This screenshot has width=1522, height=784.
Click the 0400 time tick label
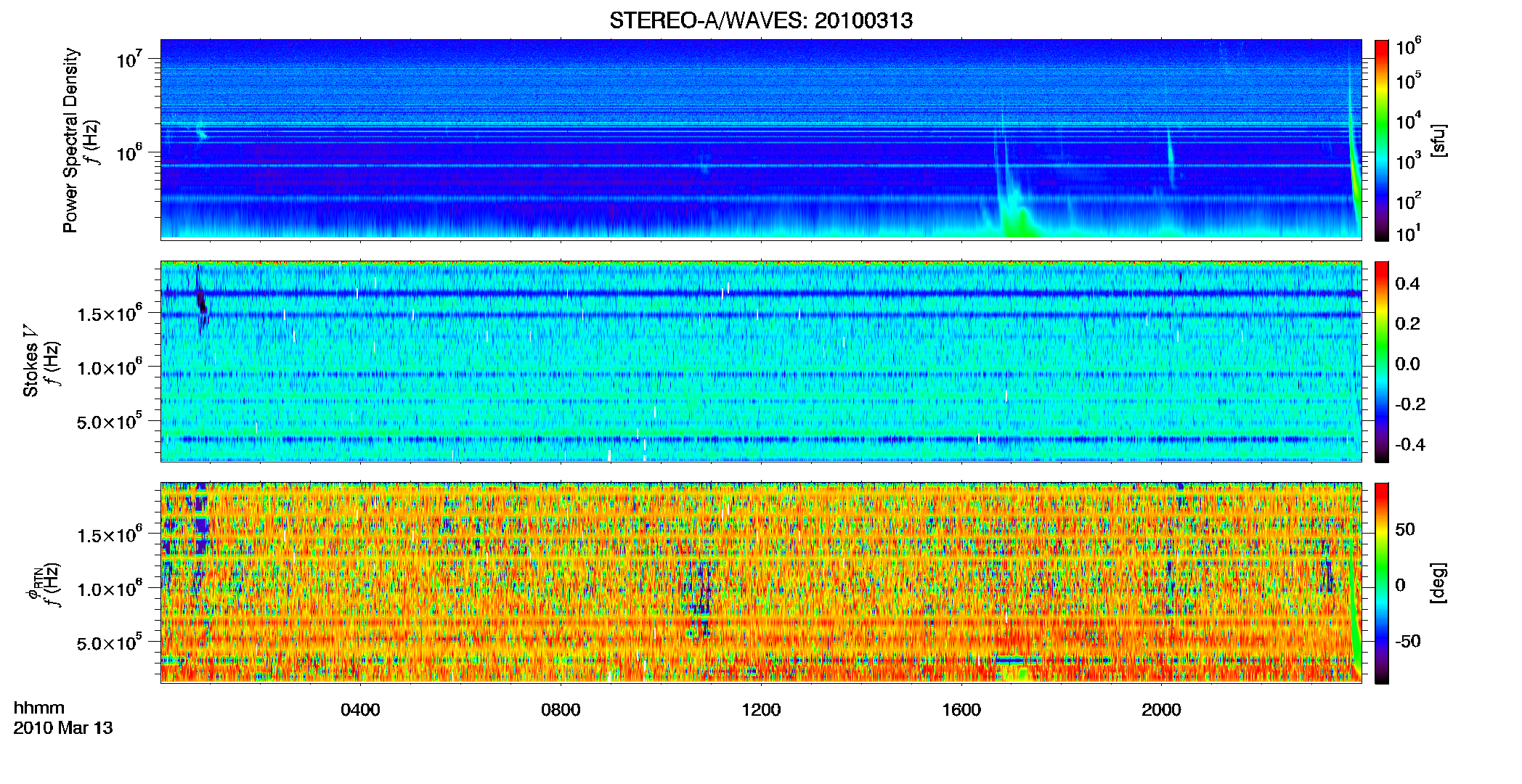pyautogui.click(x=360, y=710)
